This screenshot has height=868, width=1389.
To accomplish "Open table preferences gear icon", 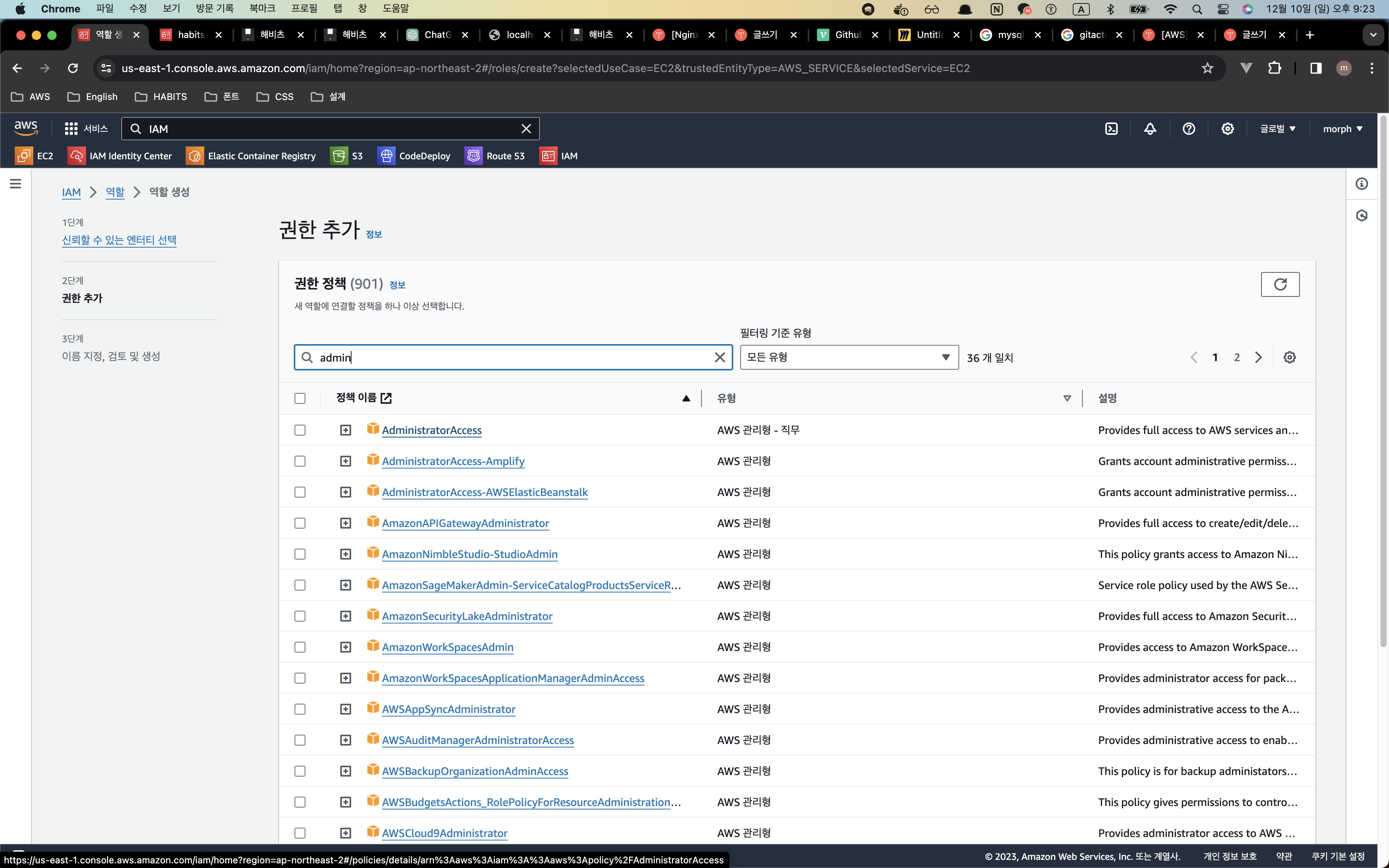I will [1289, 357].
